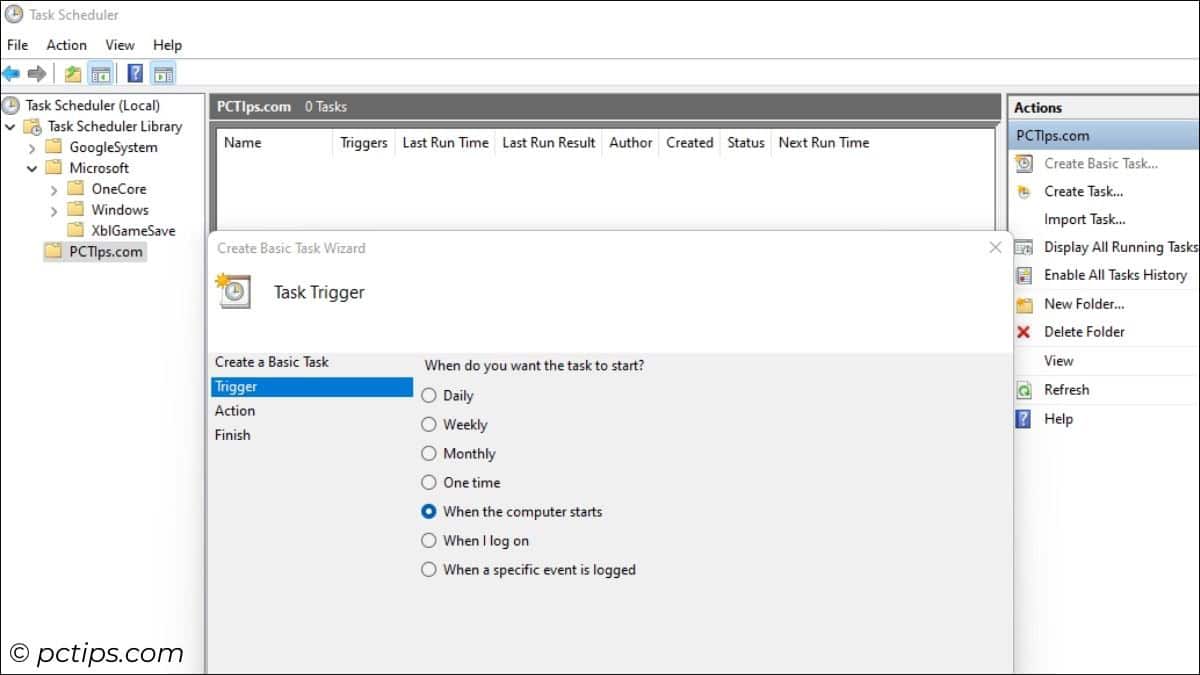Expand the GoogleSystem tree node
This screenshot has width=1200, height=675.
32,148
